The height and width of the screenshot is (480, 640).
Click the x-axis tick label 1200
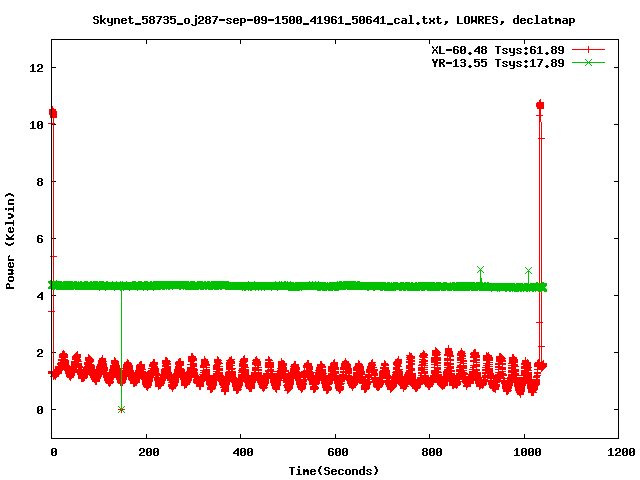point(621,452)
